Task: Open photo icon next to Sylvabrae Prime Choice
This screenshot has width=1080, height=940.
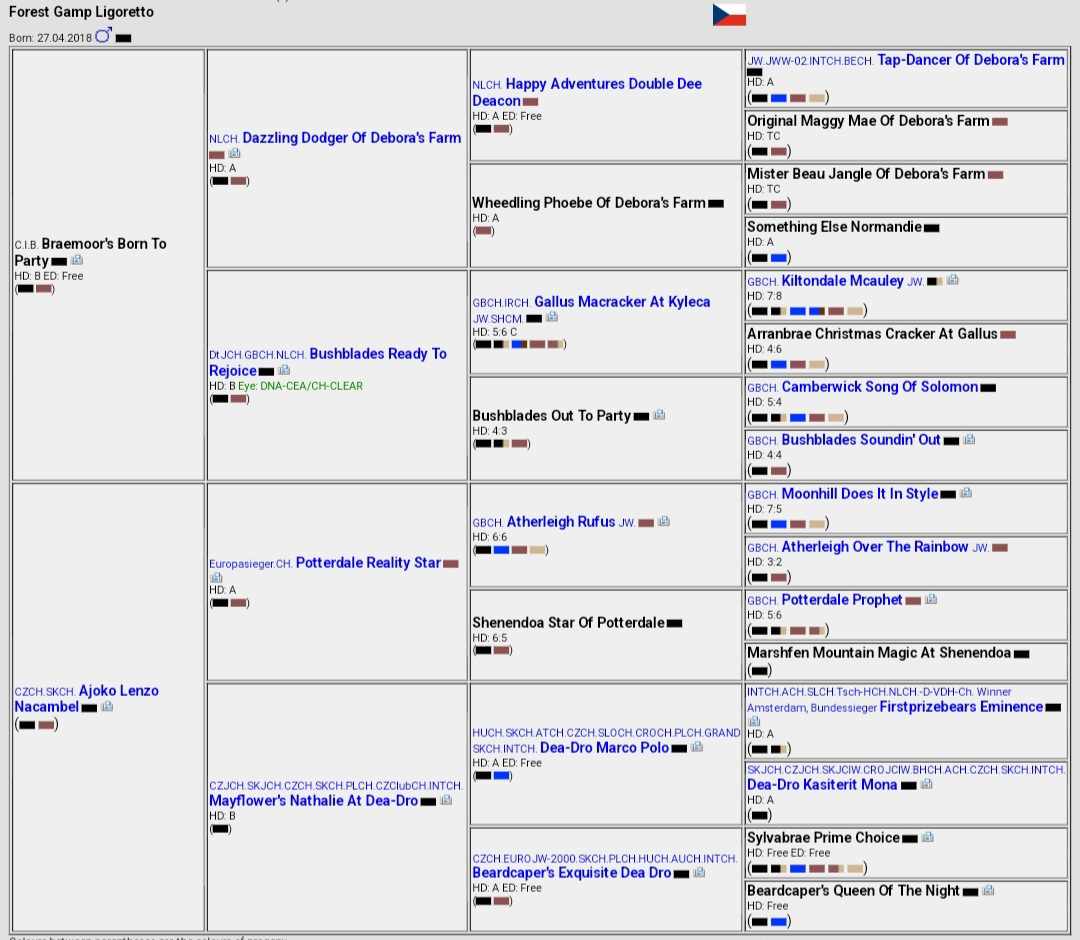Action: pyautogui.click(x=928, y=837)
